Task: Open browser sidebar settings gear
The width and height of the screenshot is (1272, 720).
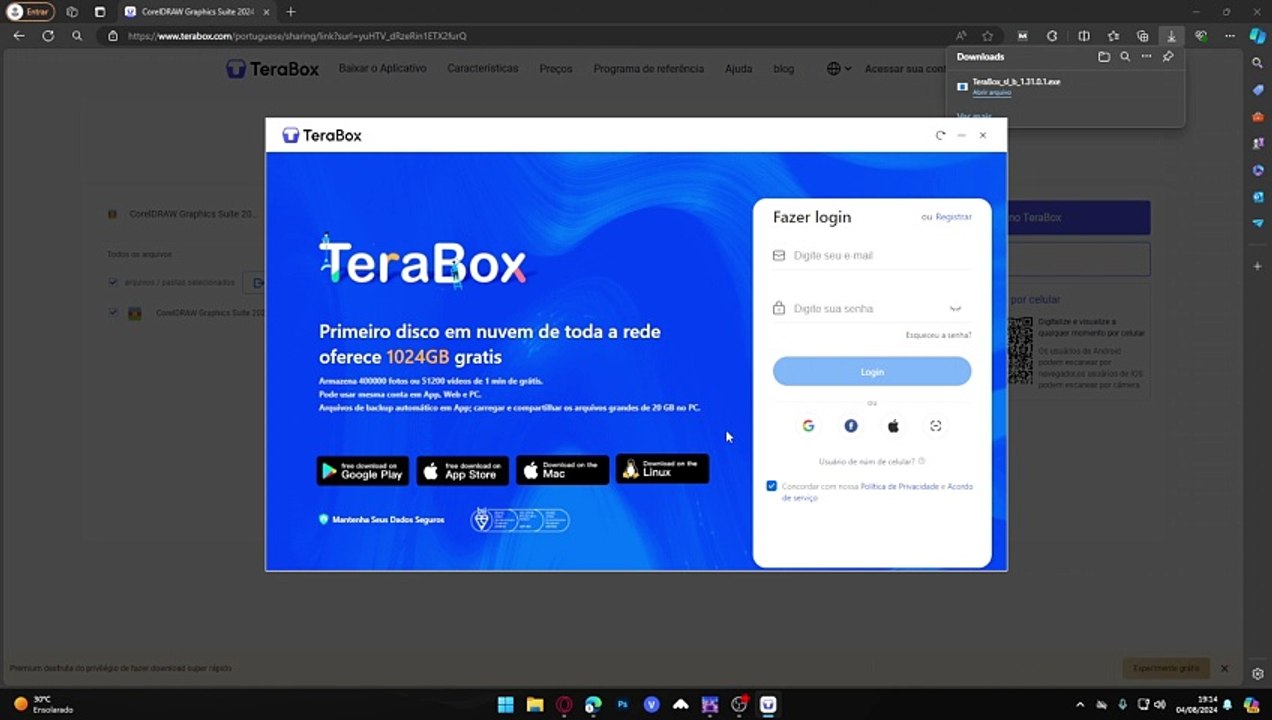Action: point(1258,674)
